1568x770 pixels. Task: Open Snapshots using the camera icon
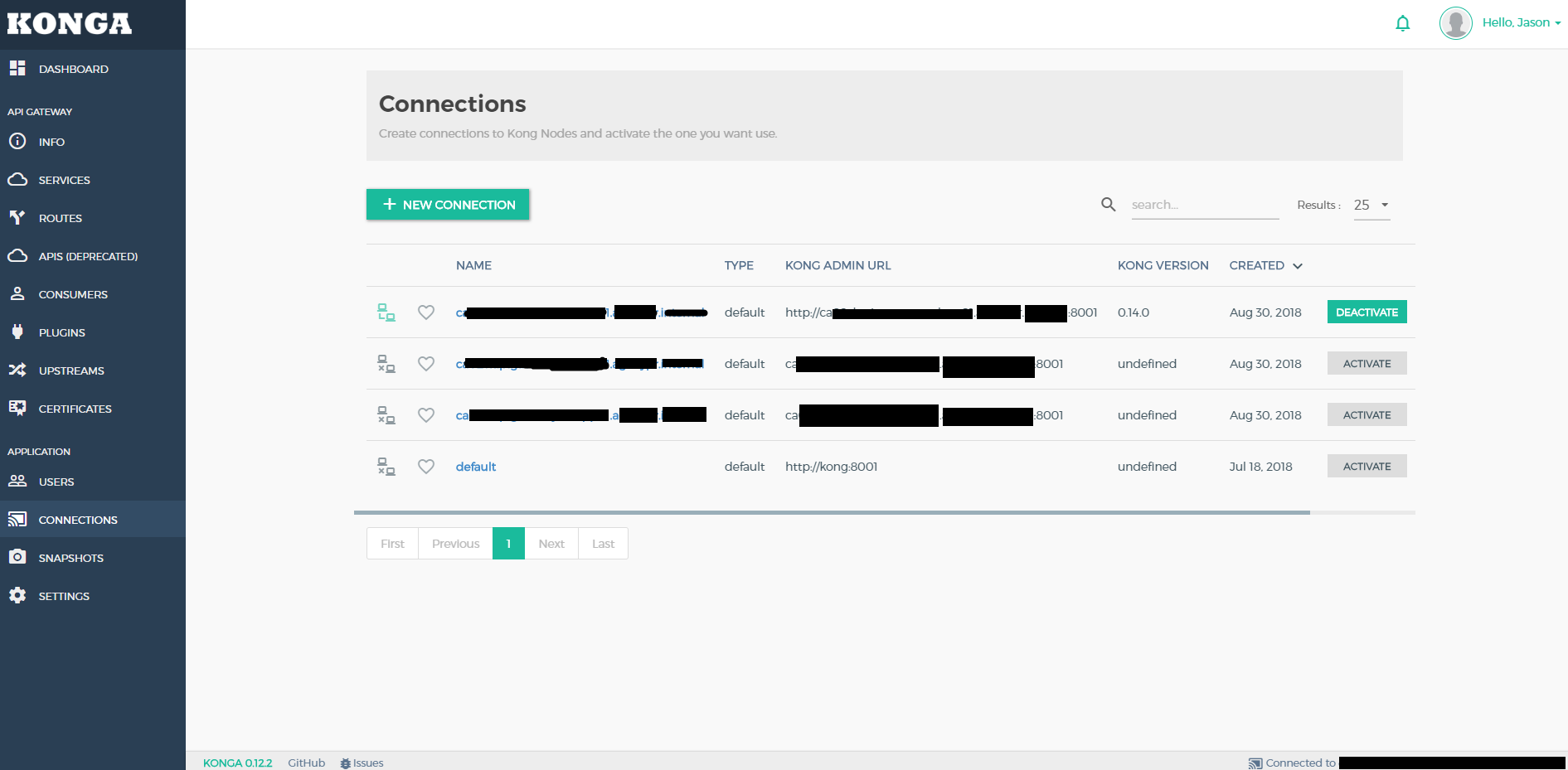18,557
